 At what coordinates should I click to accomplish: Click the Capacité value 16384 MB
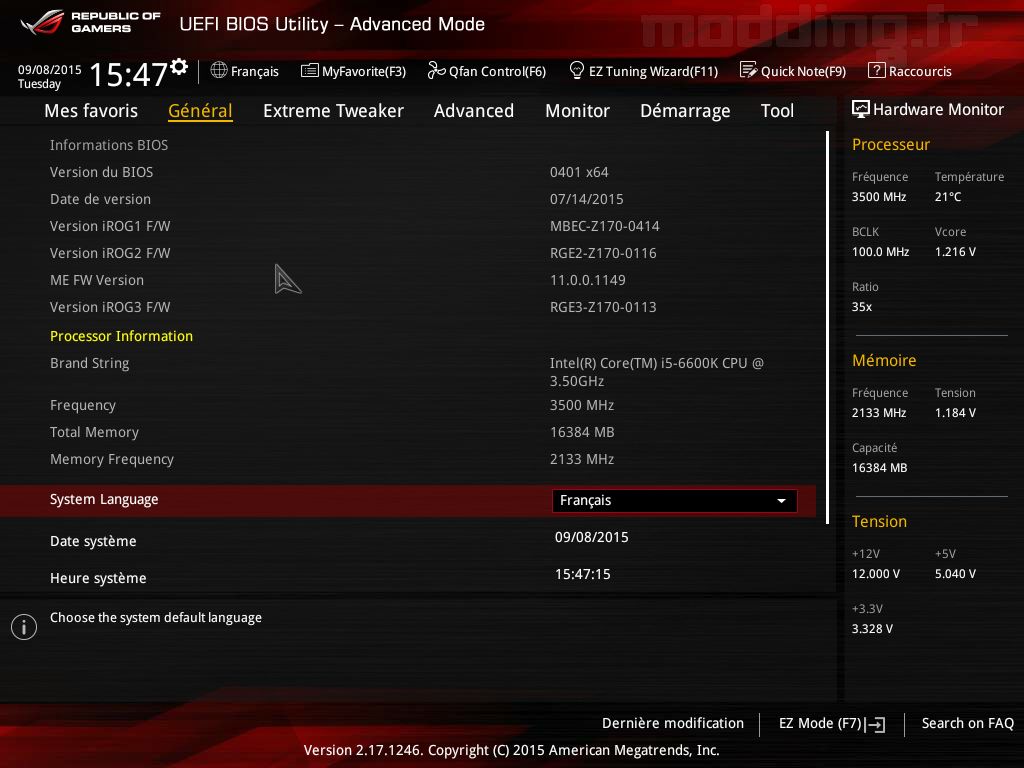coord(879,468)
